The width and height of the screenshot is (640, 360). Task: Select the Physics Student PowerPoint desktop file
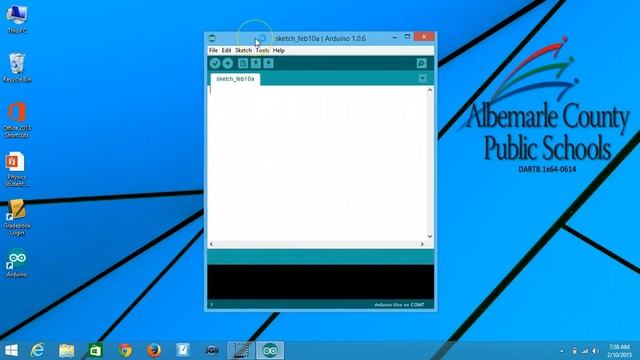16,169
